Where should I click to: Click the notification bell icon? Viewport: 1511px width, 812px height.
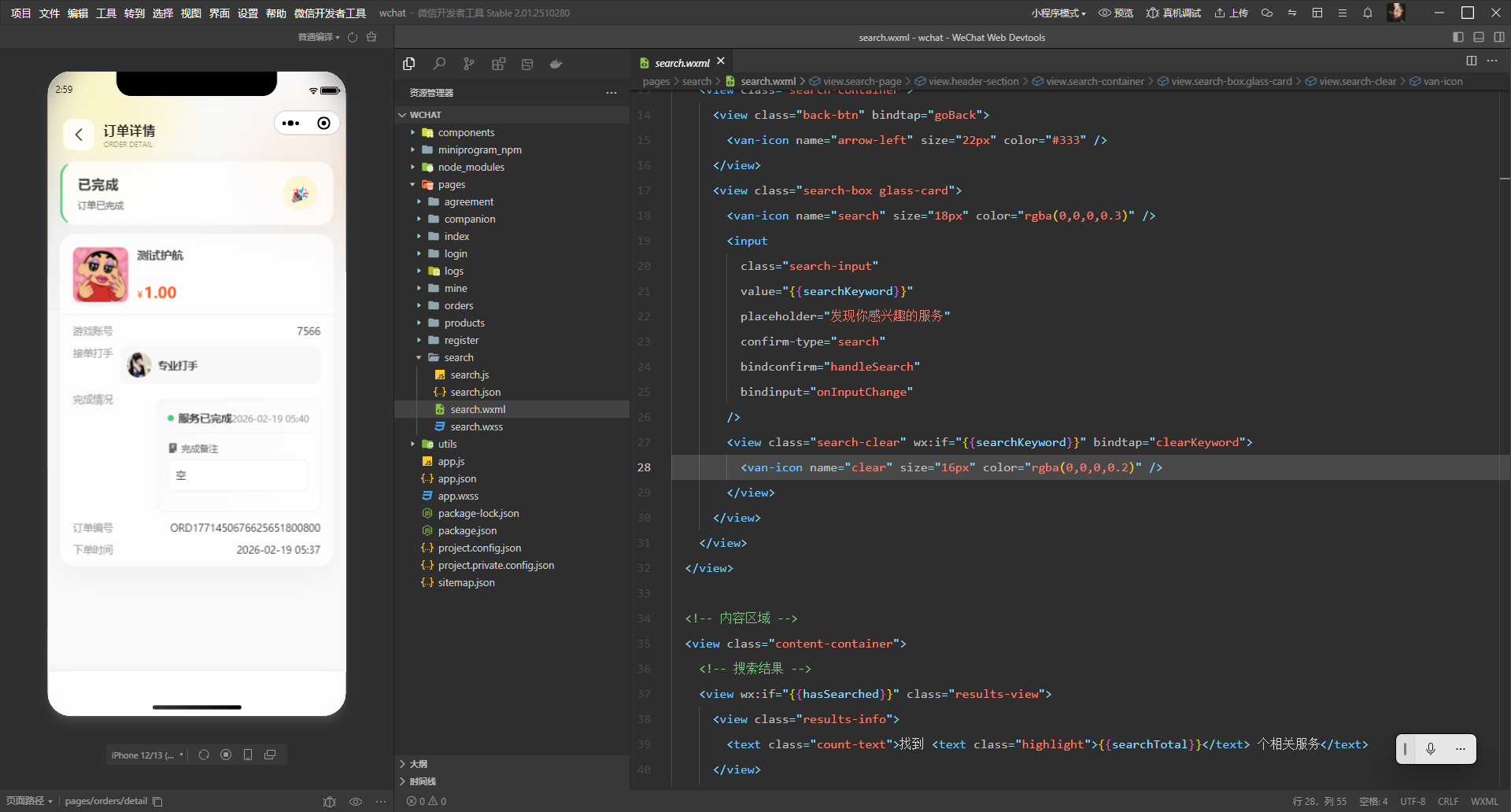pos(1368,13)
